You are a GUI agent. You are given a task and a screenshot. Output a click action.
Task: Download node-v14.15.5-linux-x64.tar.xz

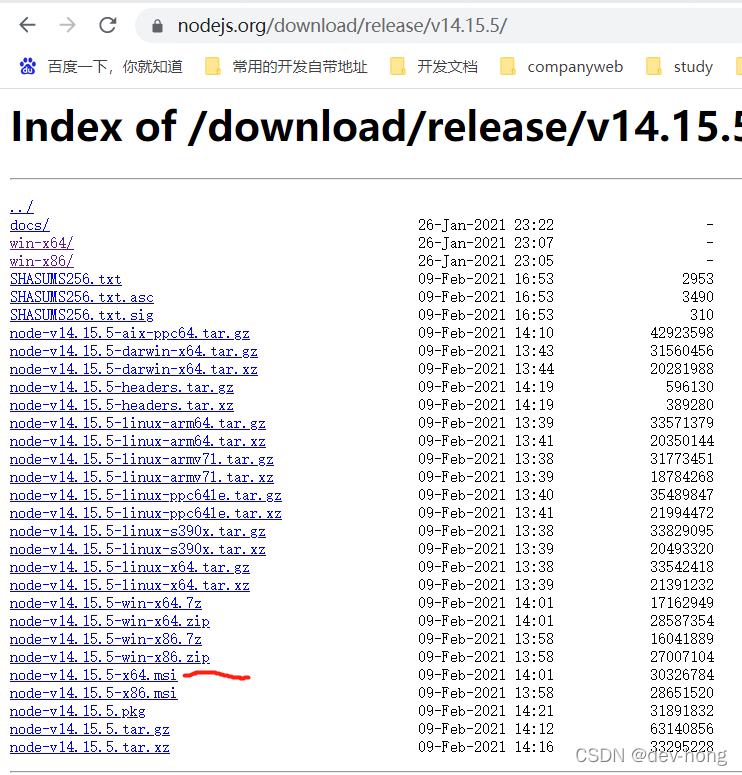(x=130, y=585)
